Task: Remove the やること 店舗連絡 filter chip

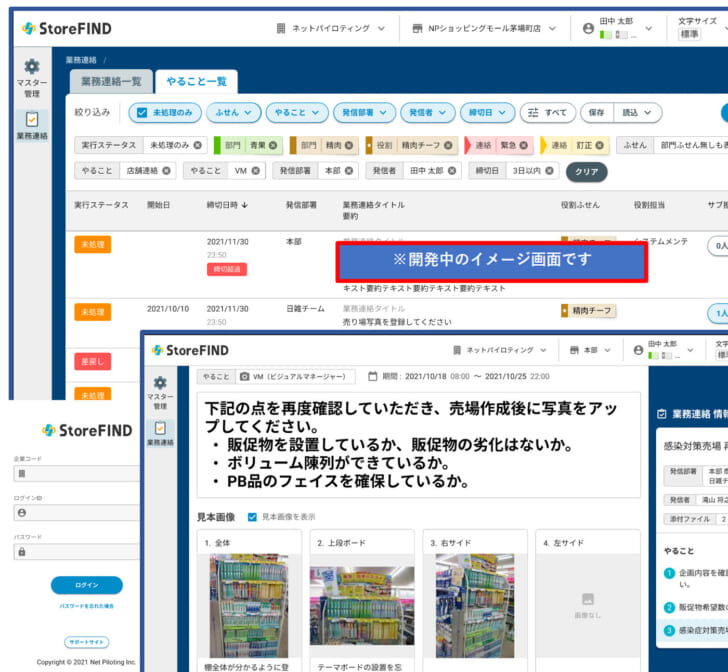Action: (x=166, y=171)
